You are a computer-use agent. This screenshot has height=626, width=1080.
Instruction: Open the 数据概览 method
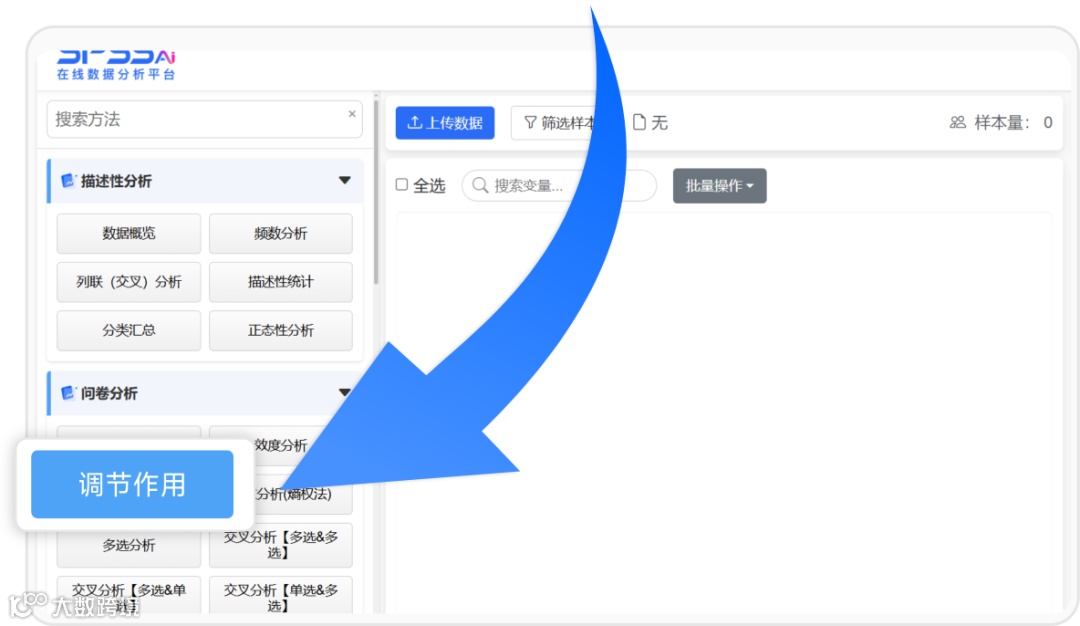[x=129, y=233]
